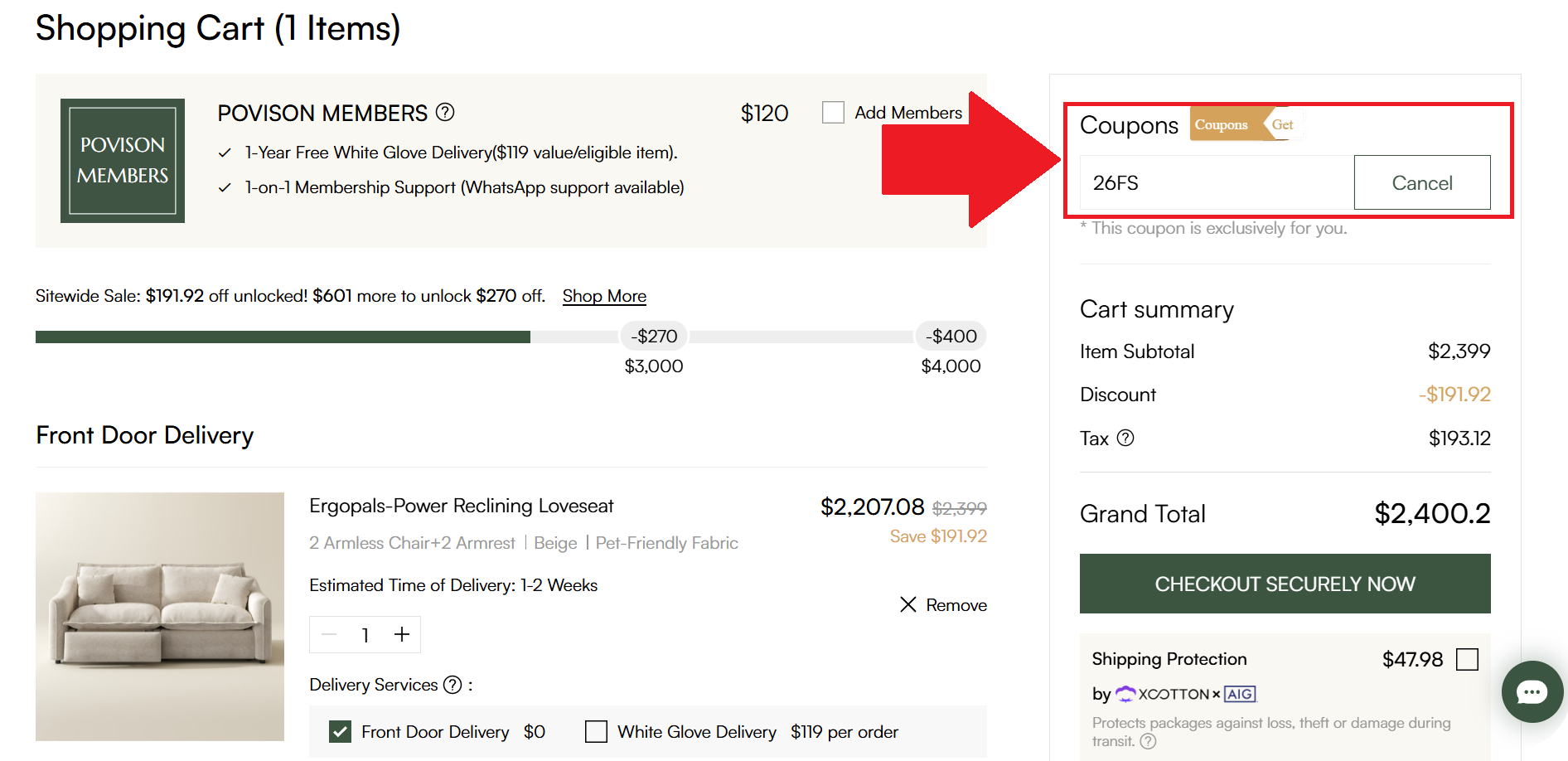Viewport: 1568px width, 761px height.
Task: Click the Discount -$191.92 value
Action: (1454, 395)
